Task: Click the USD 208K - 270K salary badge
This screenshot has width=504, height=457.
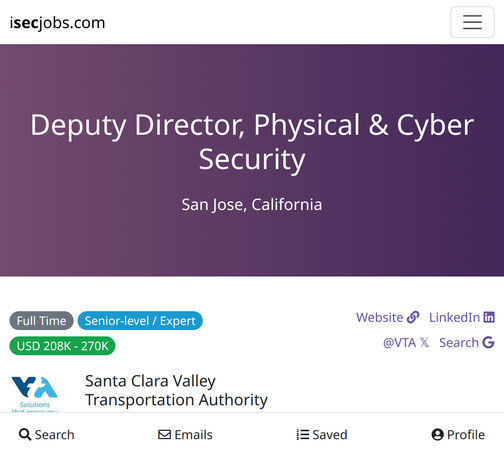Action: (x=62, y=346)
